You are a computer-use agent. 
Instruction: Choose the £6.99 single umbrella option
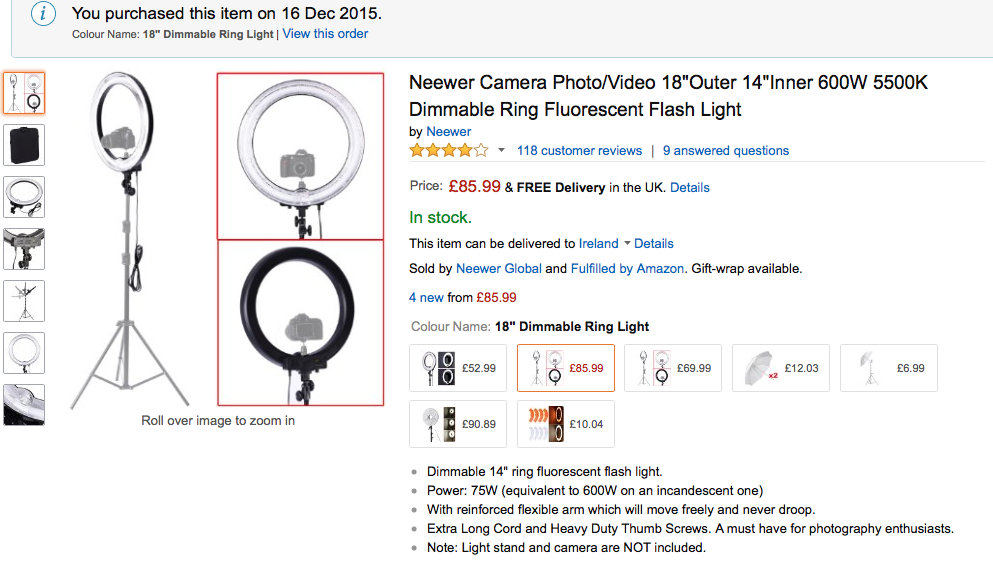pos(889,368)
